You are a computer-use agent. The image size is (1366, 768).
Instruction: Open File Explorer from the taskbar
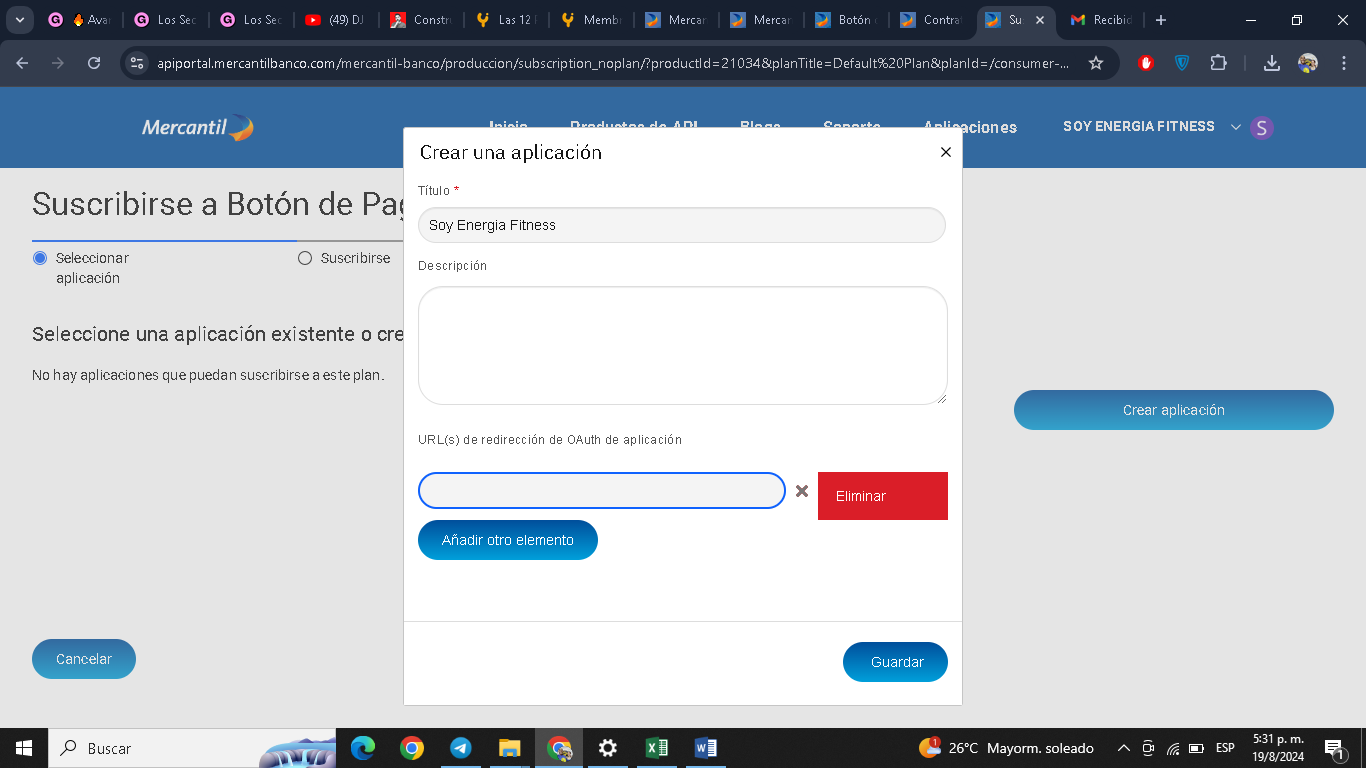(x=509, y=748)
